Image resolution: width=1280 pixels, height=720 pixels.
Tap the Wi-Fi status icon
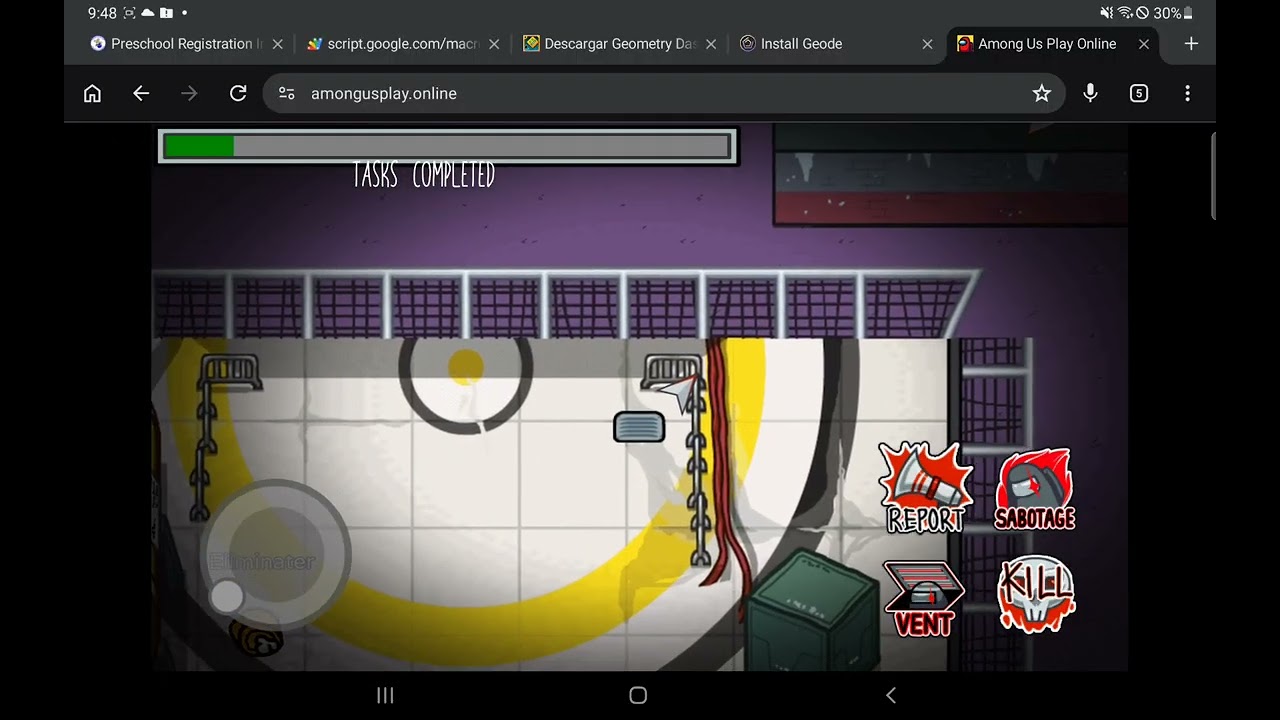coord(1125,13)
